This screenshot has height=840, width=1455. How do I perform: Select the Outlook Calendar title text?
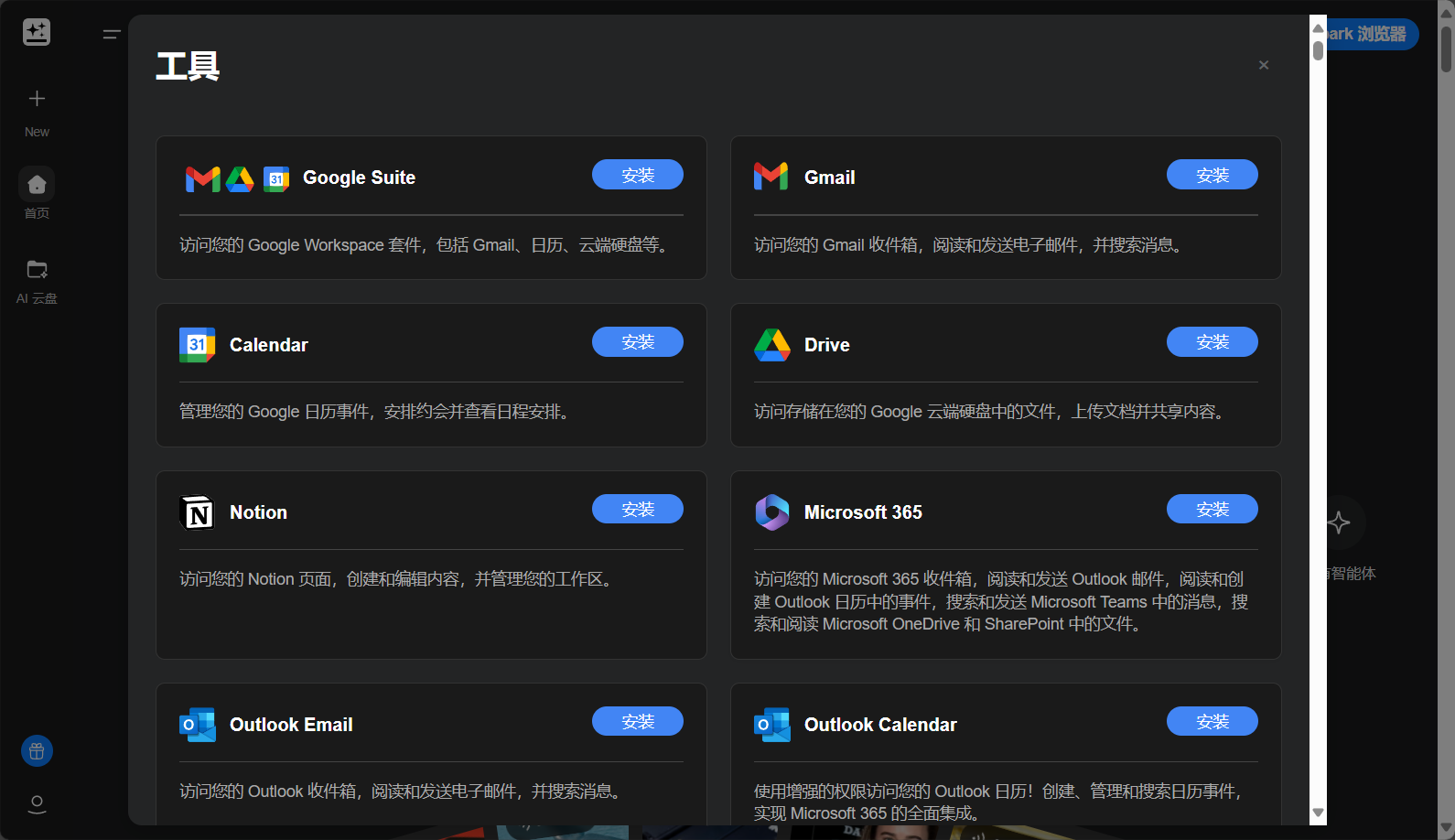(x=880, y=725)
